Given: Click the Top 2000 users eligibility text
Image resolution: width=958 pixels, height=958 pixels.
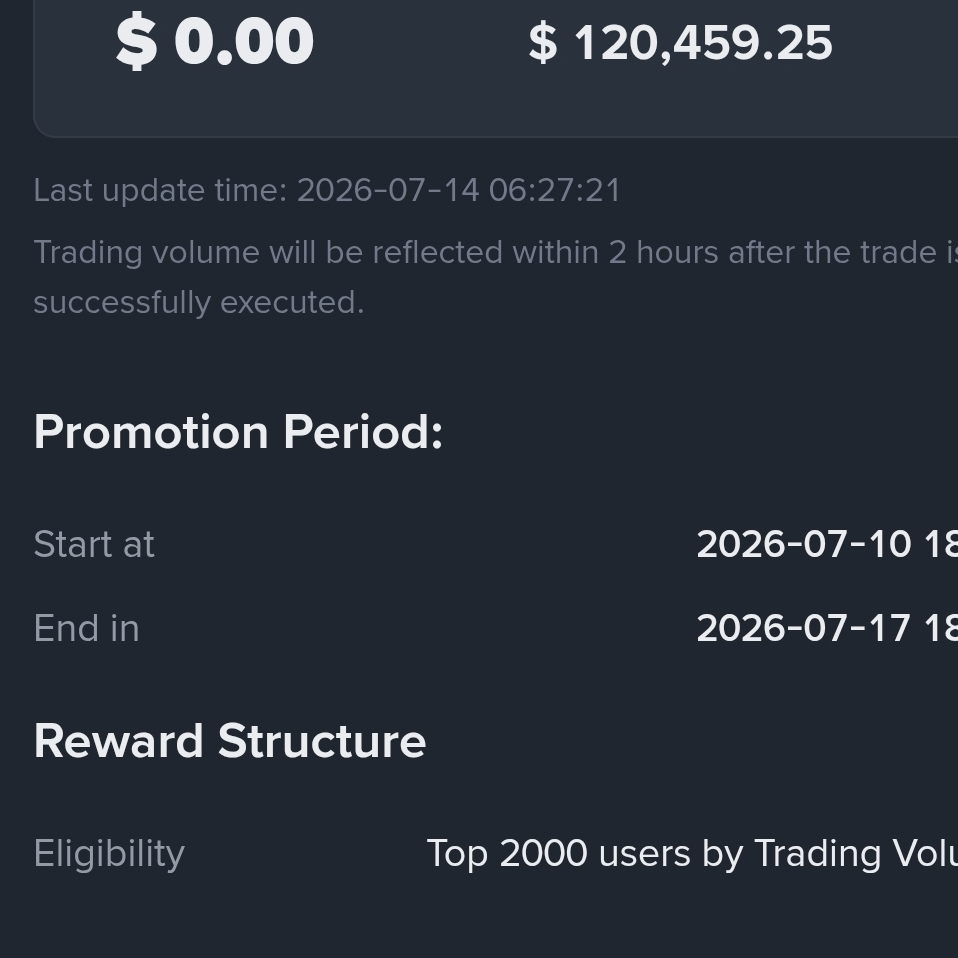Looking at the screenshot, I should [x=692, y=853].
